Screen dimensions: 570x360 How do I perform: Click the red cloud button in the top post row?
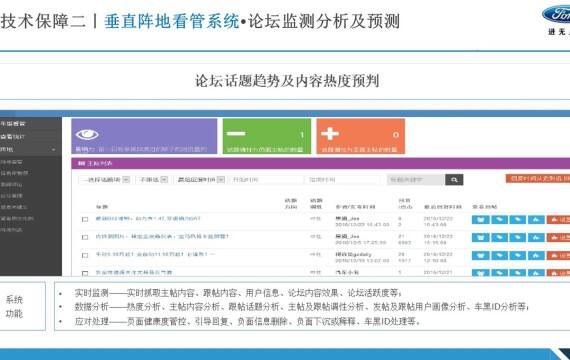[558, 220]
